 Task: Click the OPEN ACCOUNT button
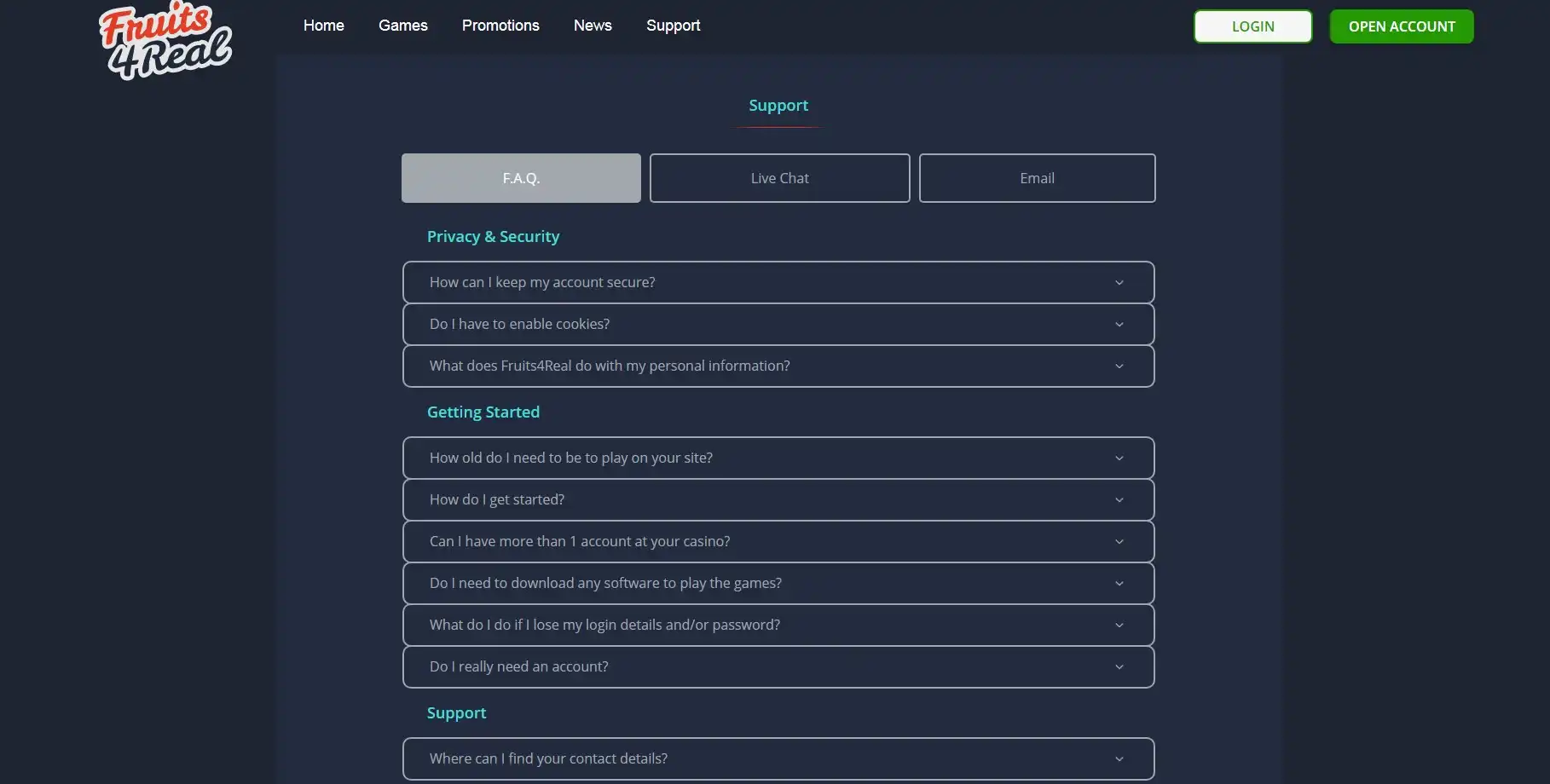tap(1401, 26)
